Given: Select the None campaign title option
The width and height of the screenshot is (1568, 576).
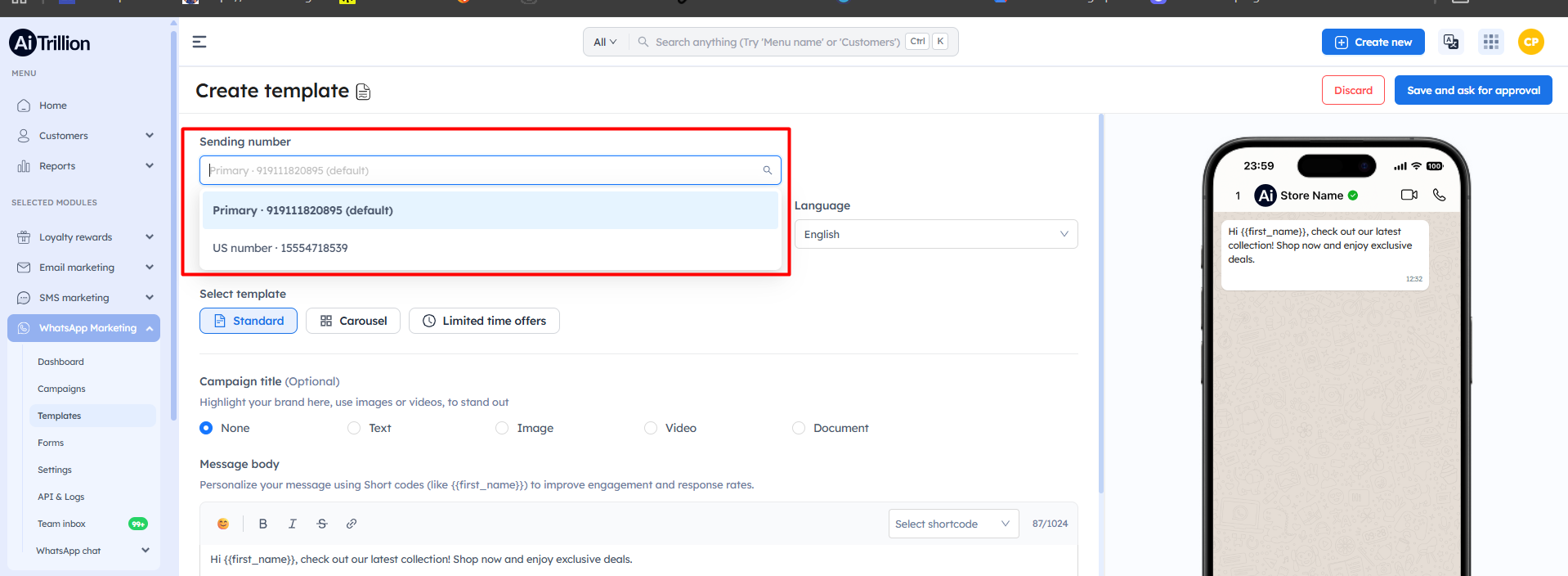Looking at the screenshot, I should pyautogui.click(x=206, y=428).
